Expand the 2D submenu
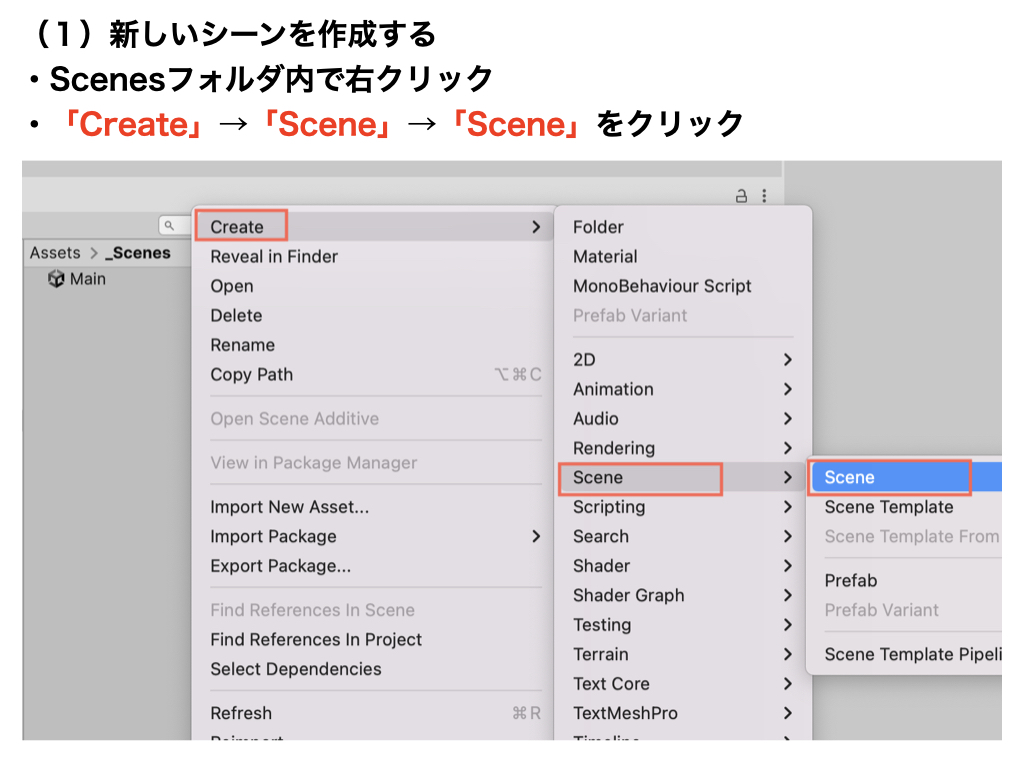Viewport: 1024px width, 768px height. 788,360
